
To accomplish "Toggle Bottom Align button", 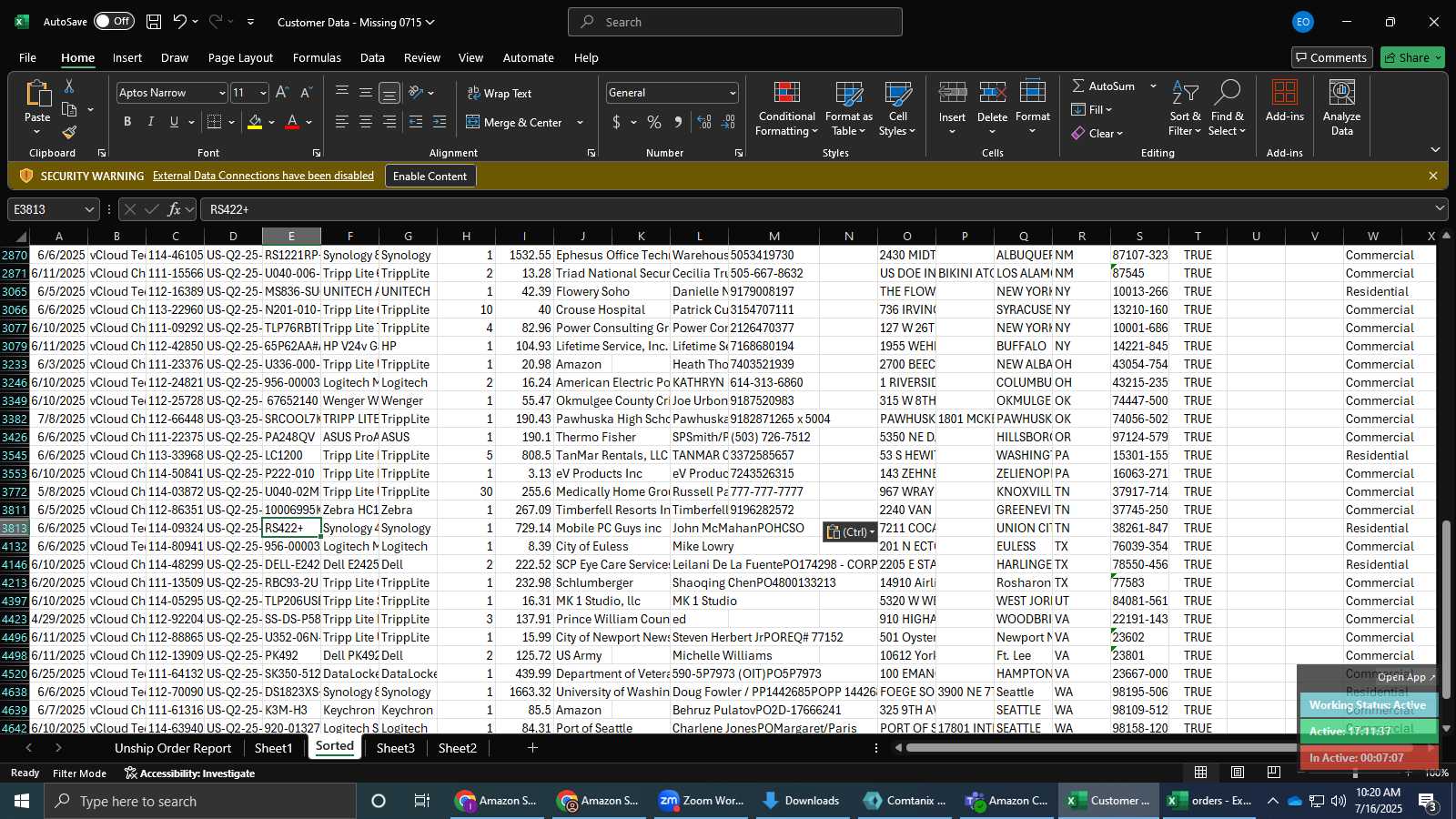I will (389, 93).
